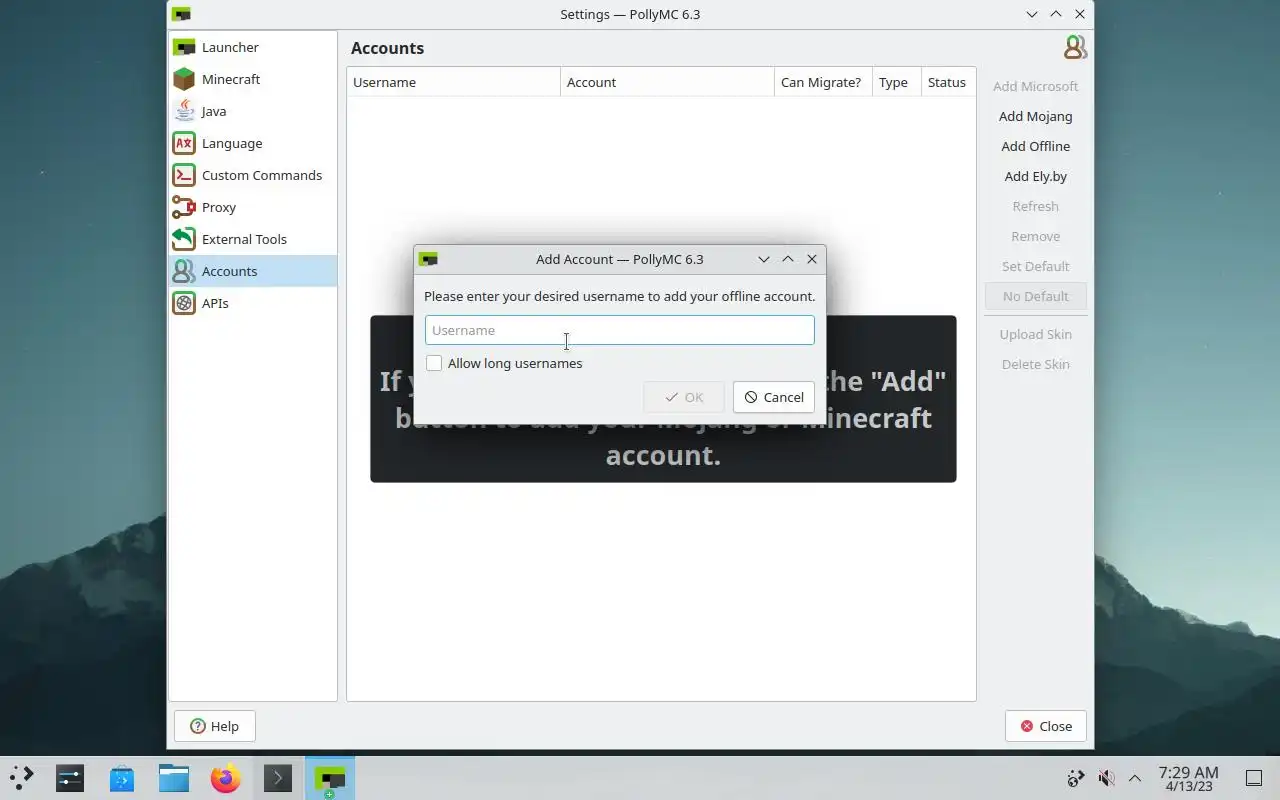Select the Accounts sidebar icon
1280x800 pixels.
pyautogui.click(x=184, y=271)
